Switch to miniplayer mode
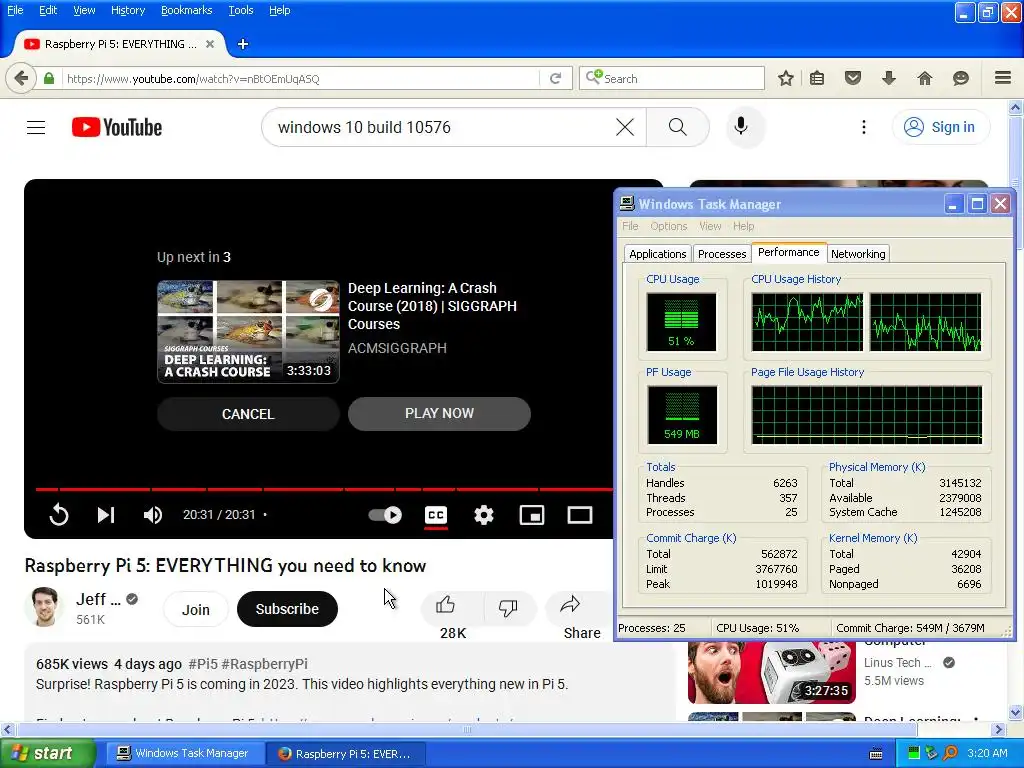This screenshot has height=768, width=1024. point(532,515)
